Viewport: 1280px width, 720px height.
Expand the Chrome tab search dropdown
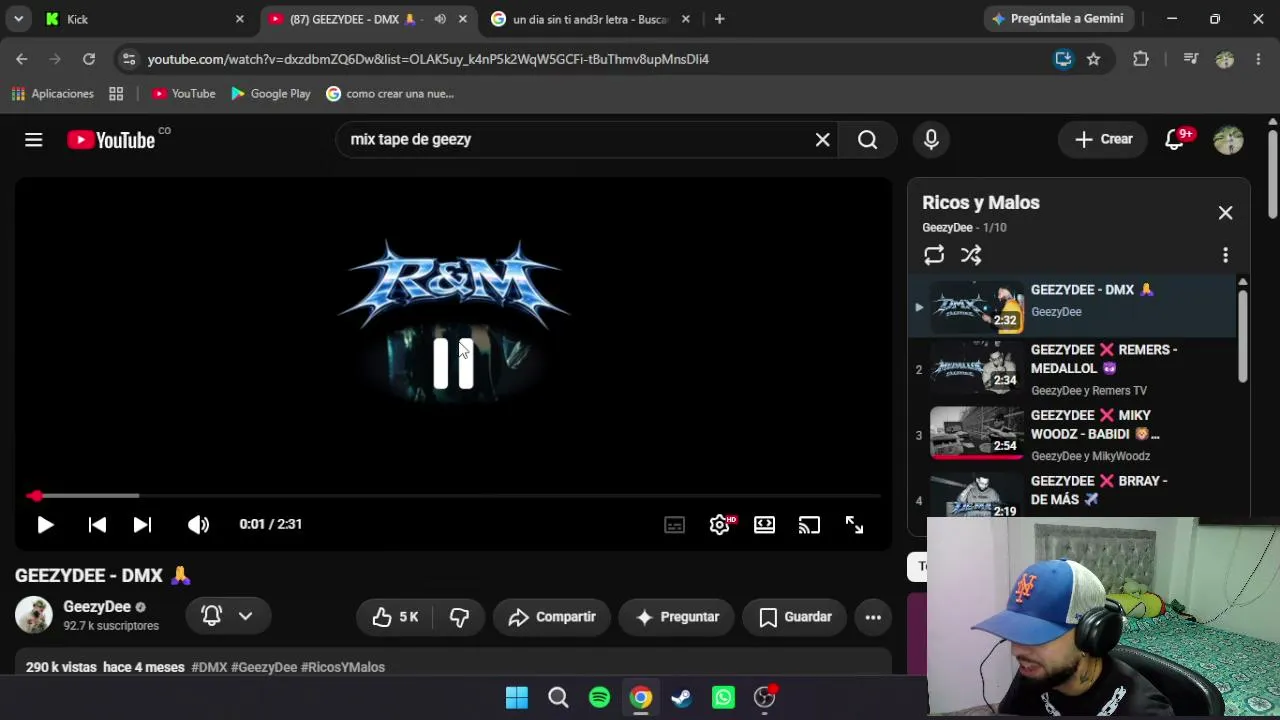pos(18,19)
